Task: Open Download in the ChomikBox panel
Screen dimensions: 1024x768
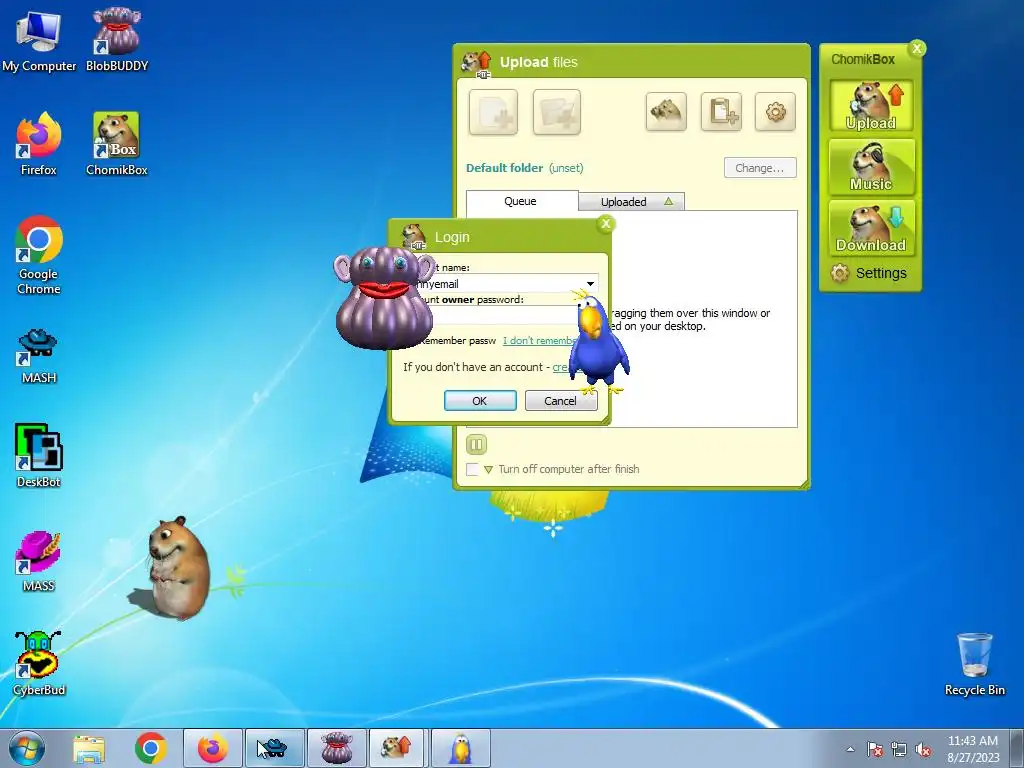Action: [x=871, y=228]
